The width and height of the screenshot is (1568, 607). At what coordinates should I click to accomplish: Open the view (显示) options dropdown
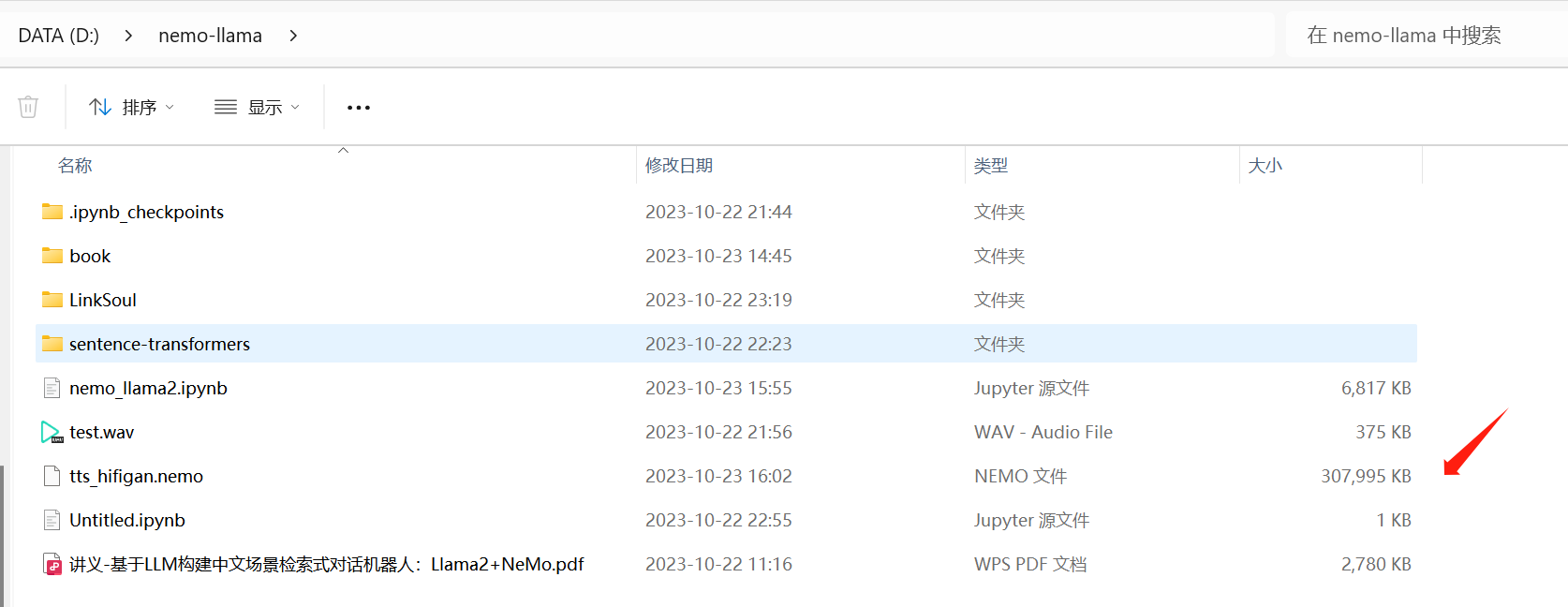[258, 107]
